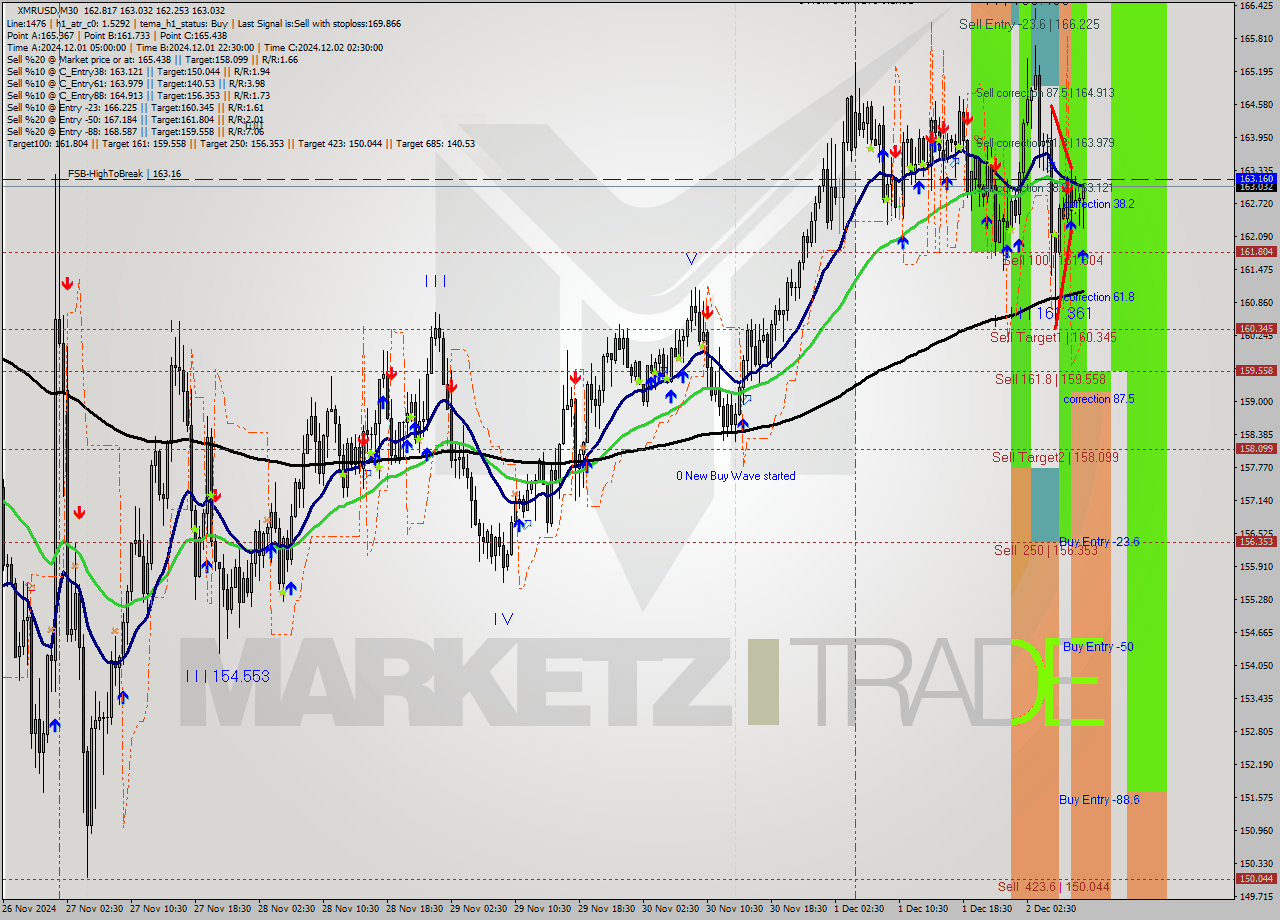Click the blue 'correction 87.5' label
Viewport: 1280px width, 920px height.
[1098, 399]
